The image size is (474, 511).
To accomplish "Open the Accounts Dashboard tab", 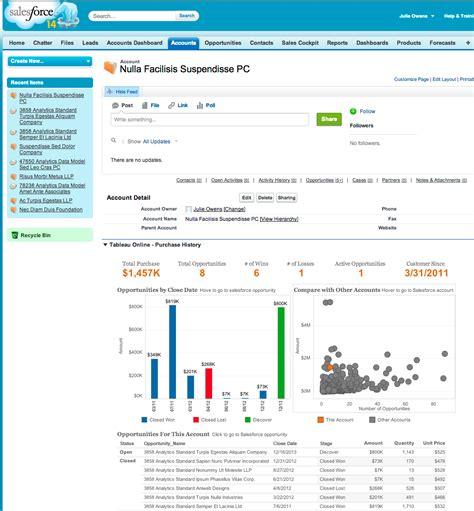I will pos(134,43).
